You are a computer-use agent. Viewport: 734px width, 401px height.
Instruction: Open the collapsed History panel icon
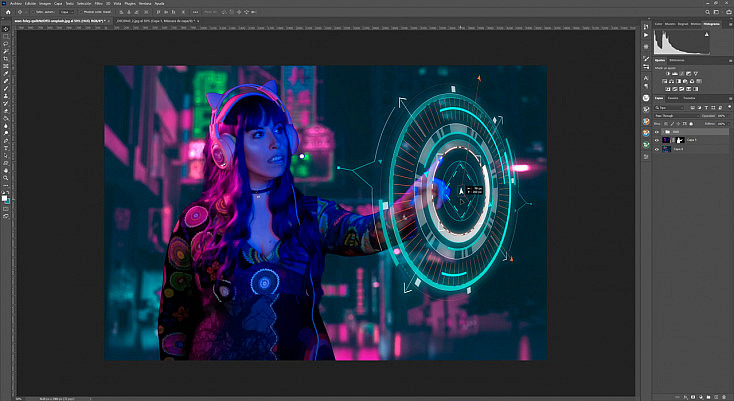pos(646,27)
